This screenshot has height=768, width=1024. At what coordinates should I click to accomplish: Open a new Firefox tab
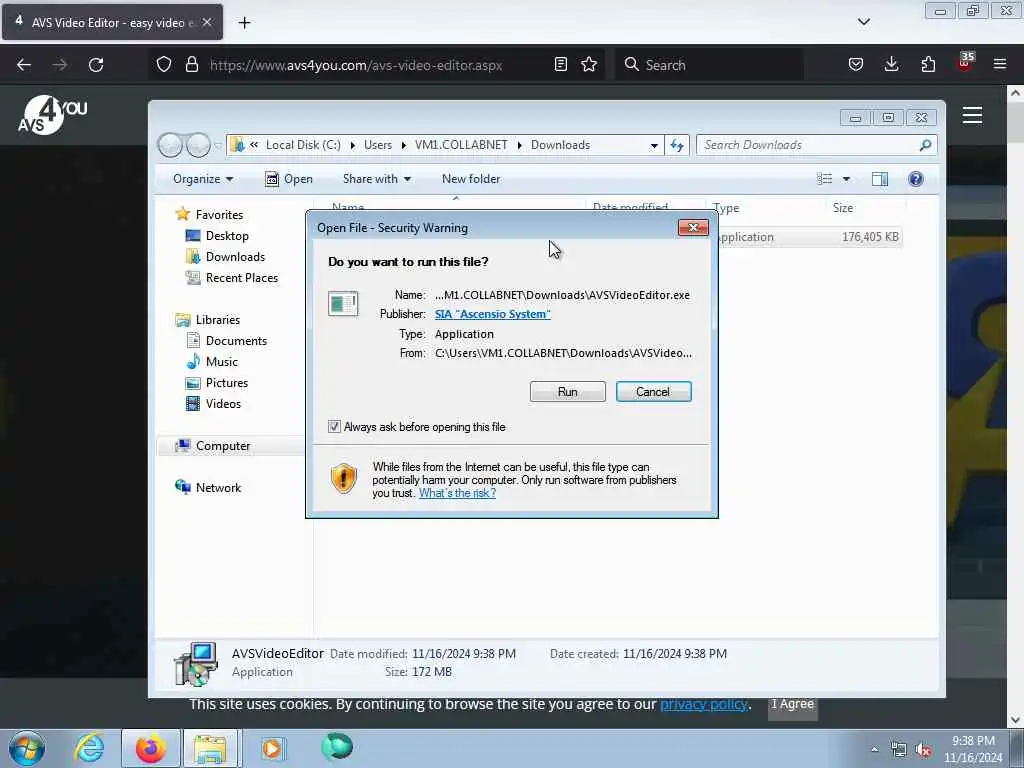tap(244, 23)
